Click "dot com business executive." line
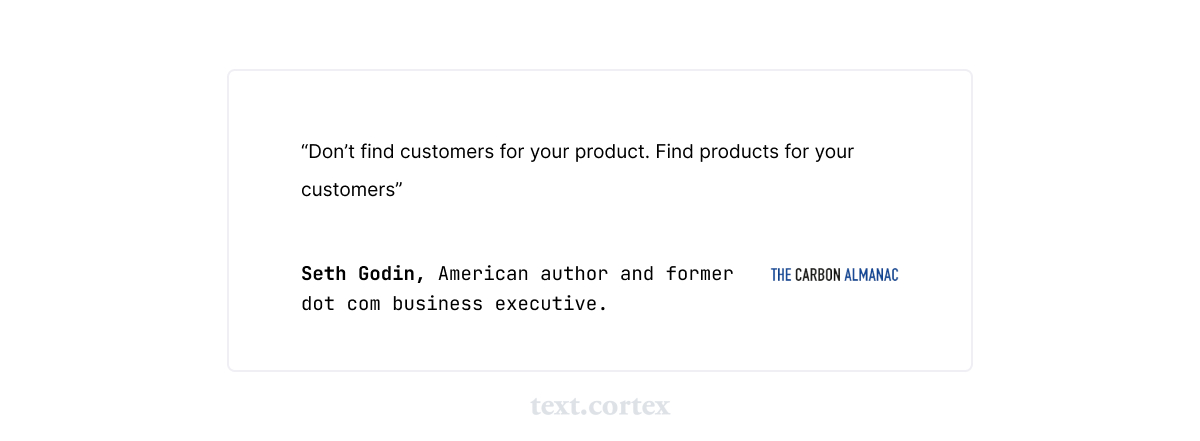Screen dimensions: 1200x441 (454, 303)
